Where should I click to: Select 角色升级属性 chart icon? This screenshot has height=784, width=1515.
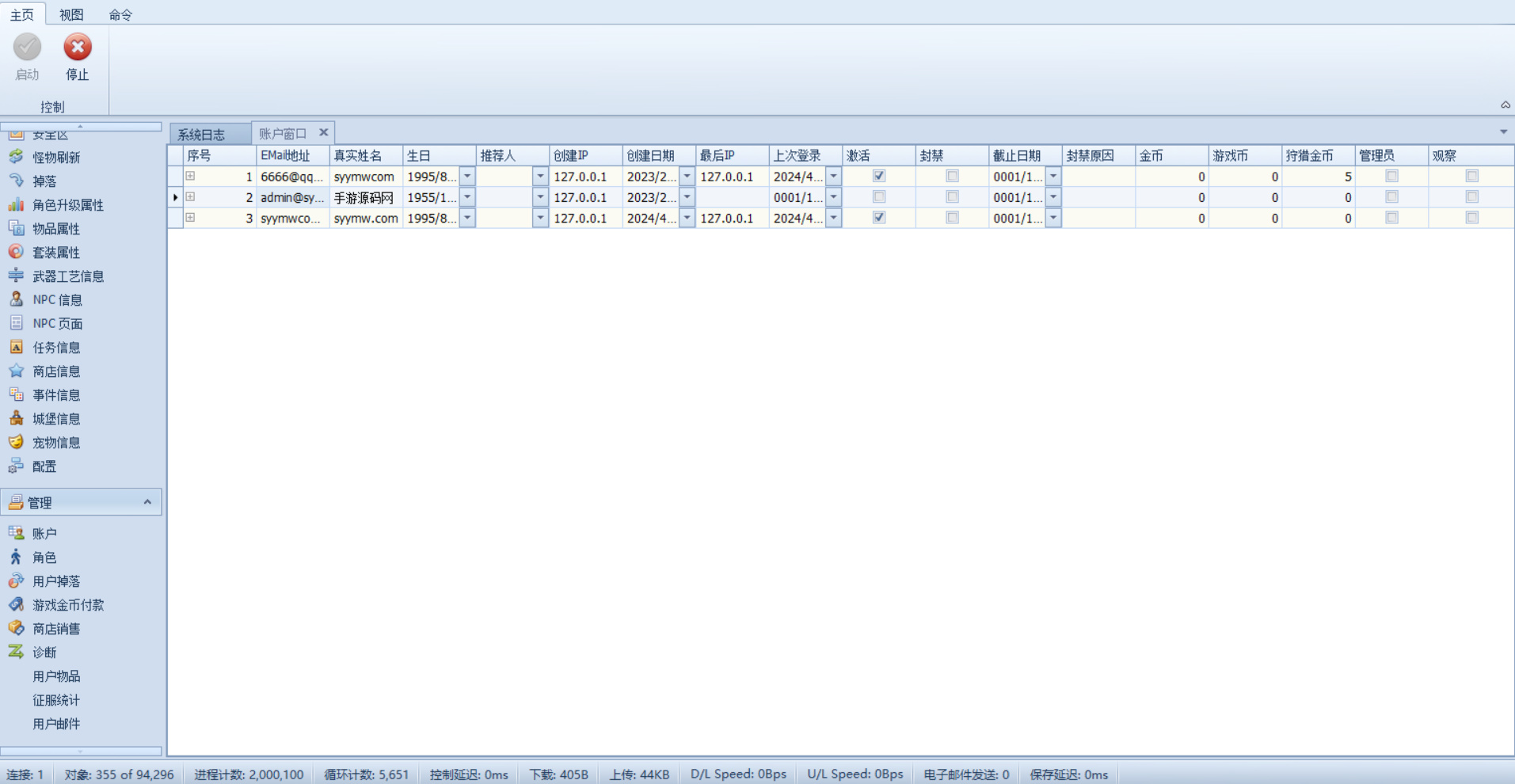16,204
